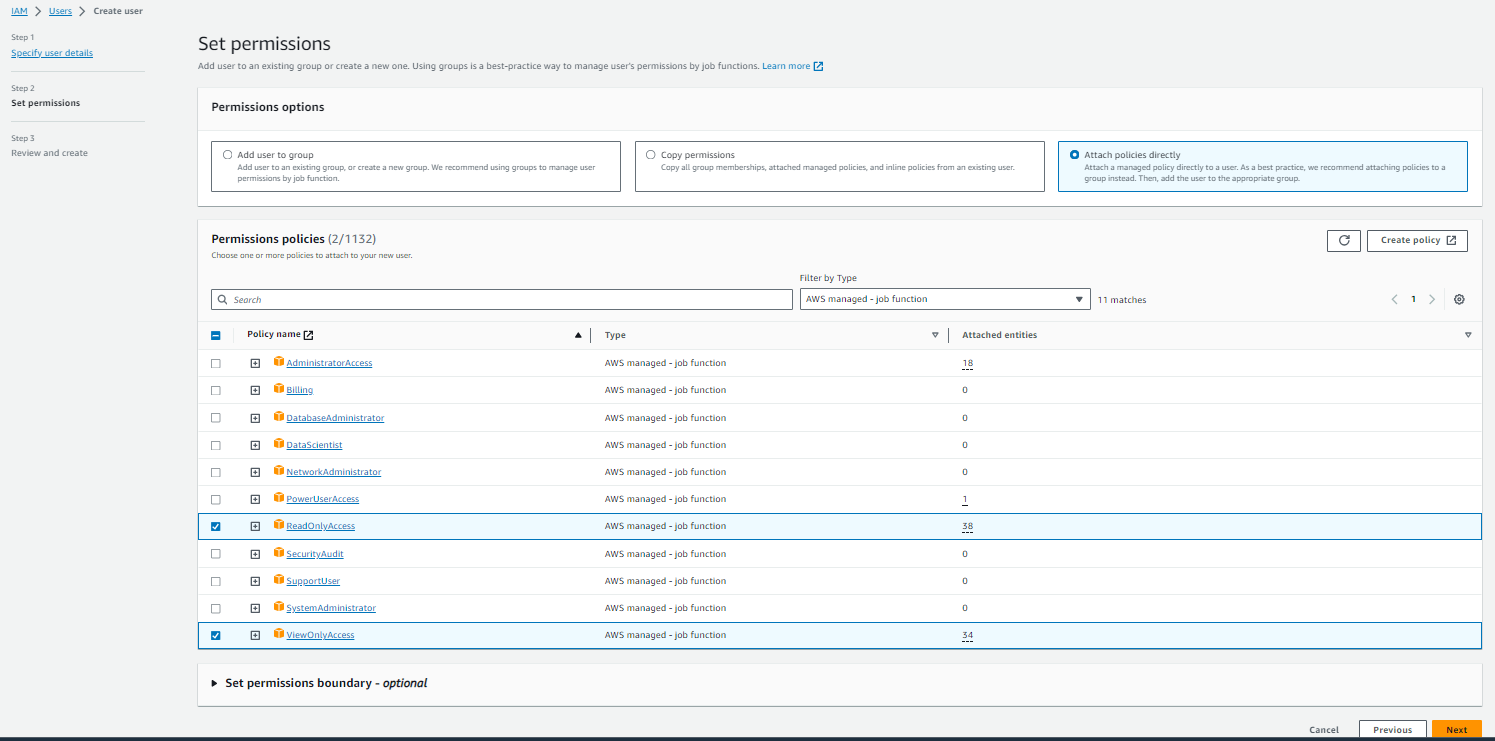
Task: Check the AdministratorAccess policy checkbox
Action: 216,363
